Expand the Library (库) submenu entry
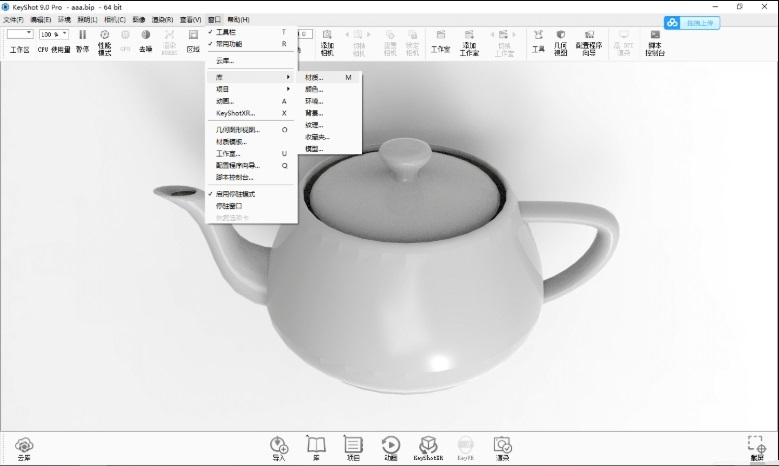Image resolution: width=779 pixels, height=466 pixels. (x=251, y=77)
